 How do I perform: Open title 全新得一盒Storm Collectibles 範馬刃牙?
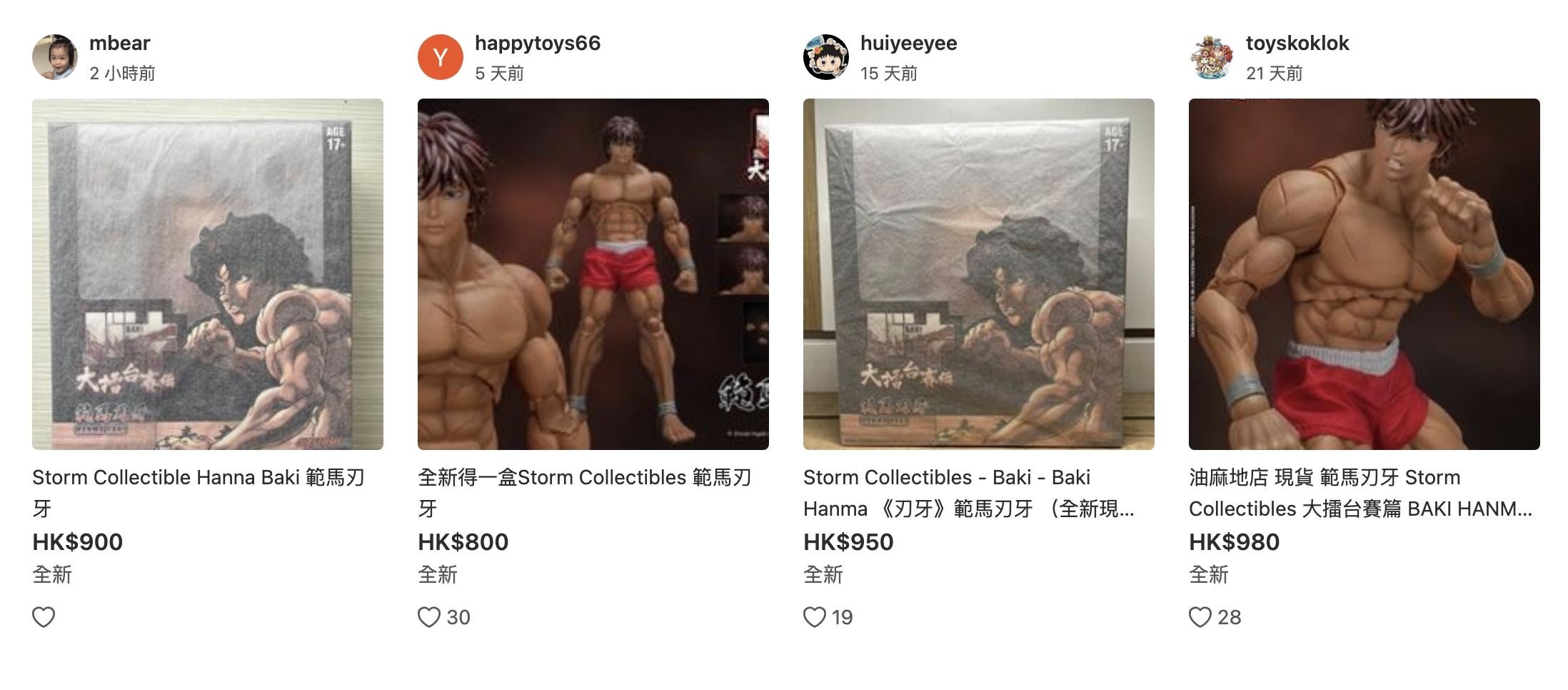(x=585, y=493)
